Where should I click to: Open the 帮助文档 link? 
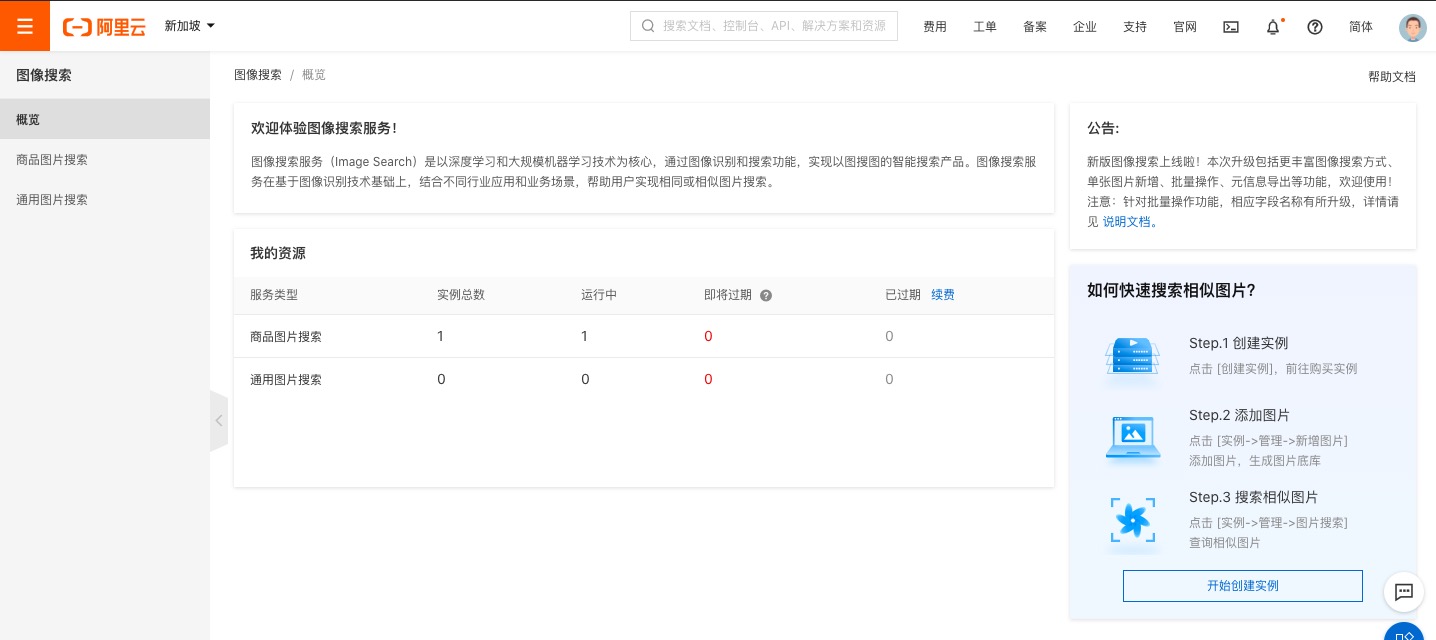pos(1392,77)
